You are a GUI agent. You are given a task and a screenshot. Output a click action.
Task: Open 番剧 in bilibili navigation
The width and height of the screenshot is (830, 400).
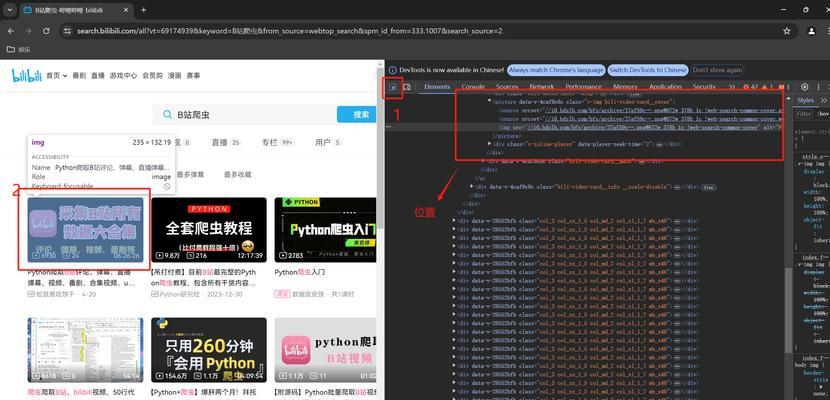click(x=79, y=76)
